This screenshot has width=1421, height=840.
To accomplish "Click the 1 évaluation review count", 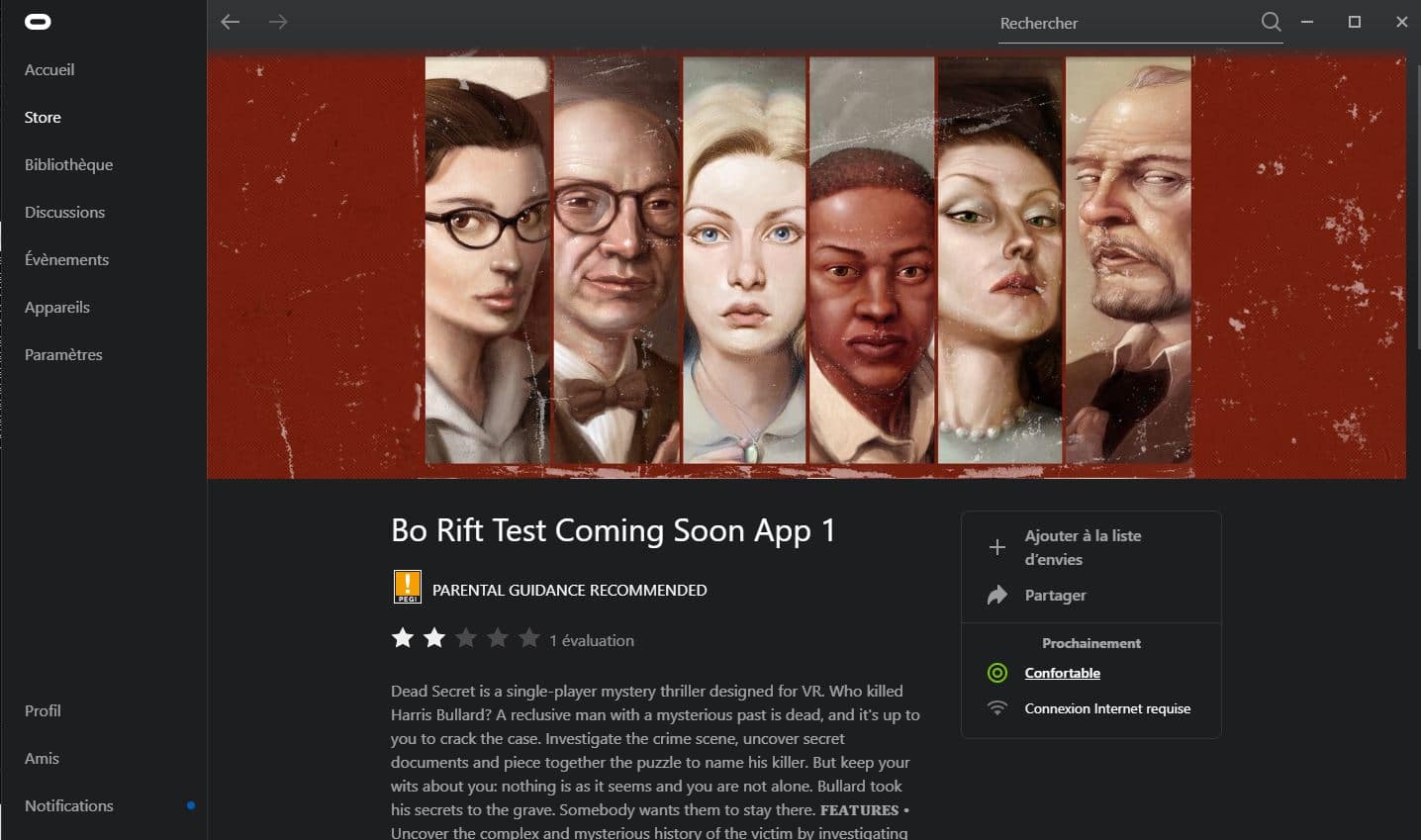I will [592, 640].
